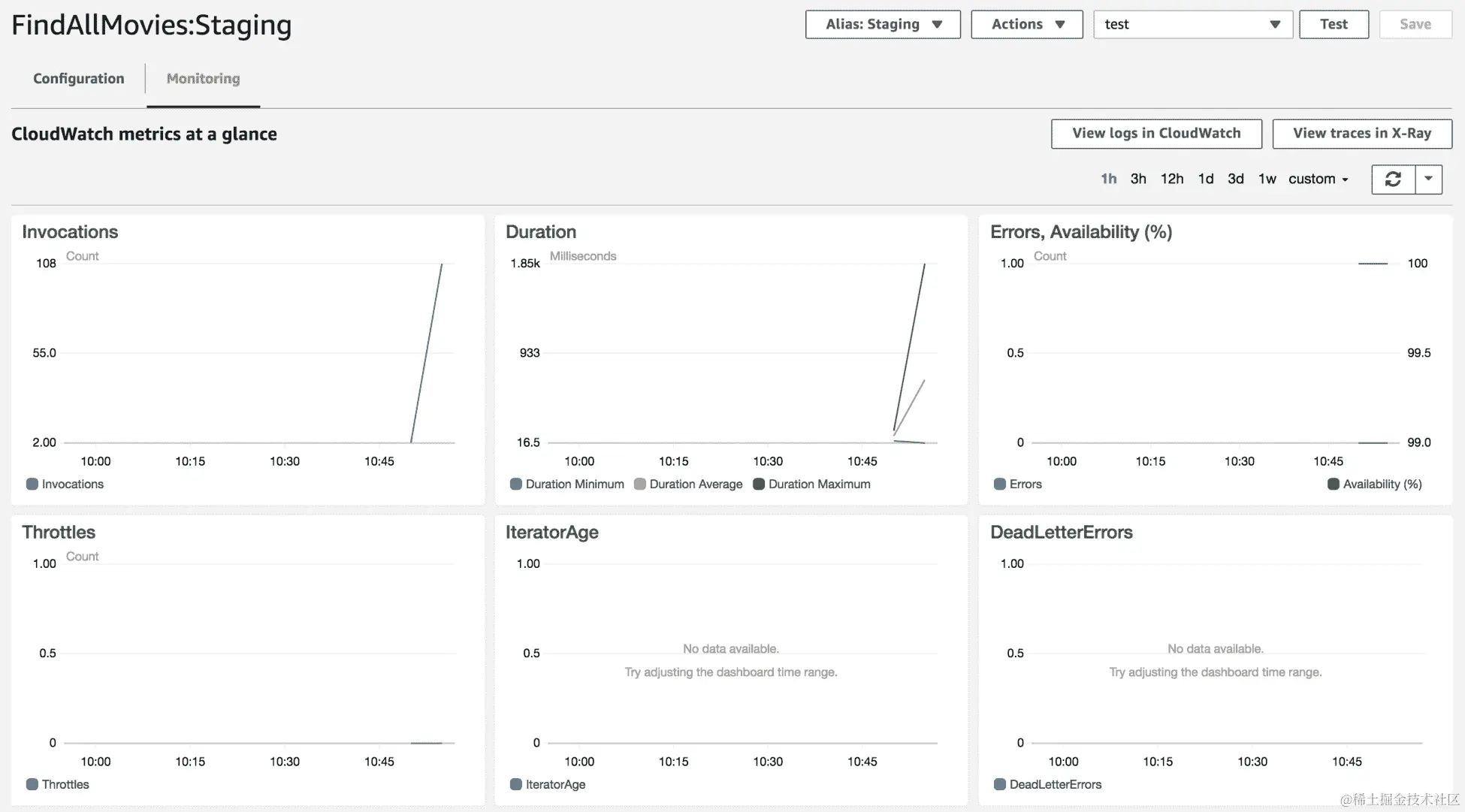Toggle the Invocations legend swatch
The width and height of the screenshot is (1465, 812).
(x=32, y=484)
